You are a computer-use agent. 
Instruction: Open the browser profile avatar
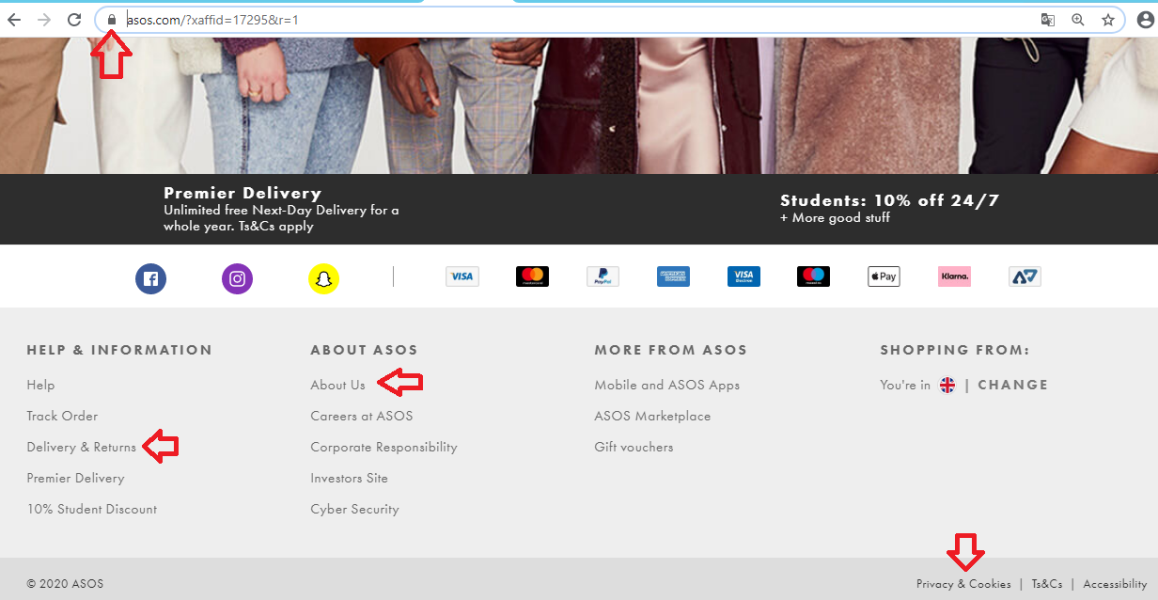(1145, 20)
